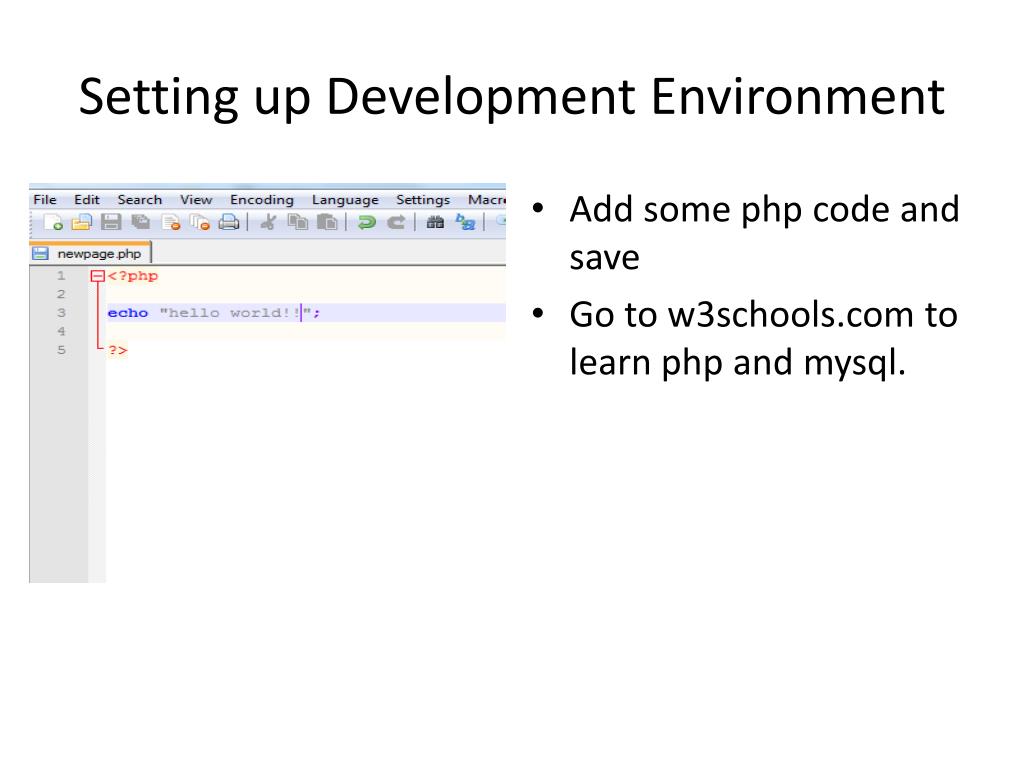Click the Save All toolbar icon
Image resolution: width=1024 pixels, height=768 pixels.
tap(140, 223)
